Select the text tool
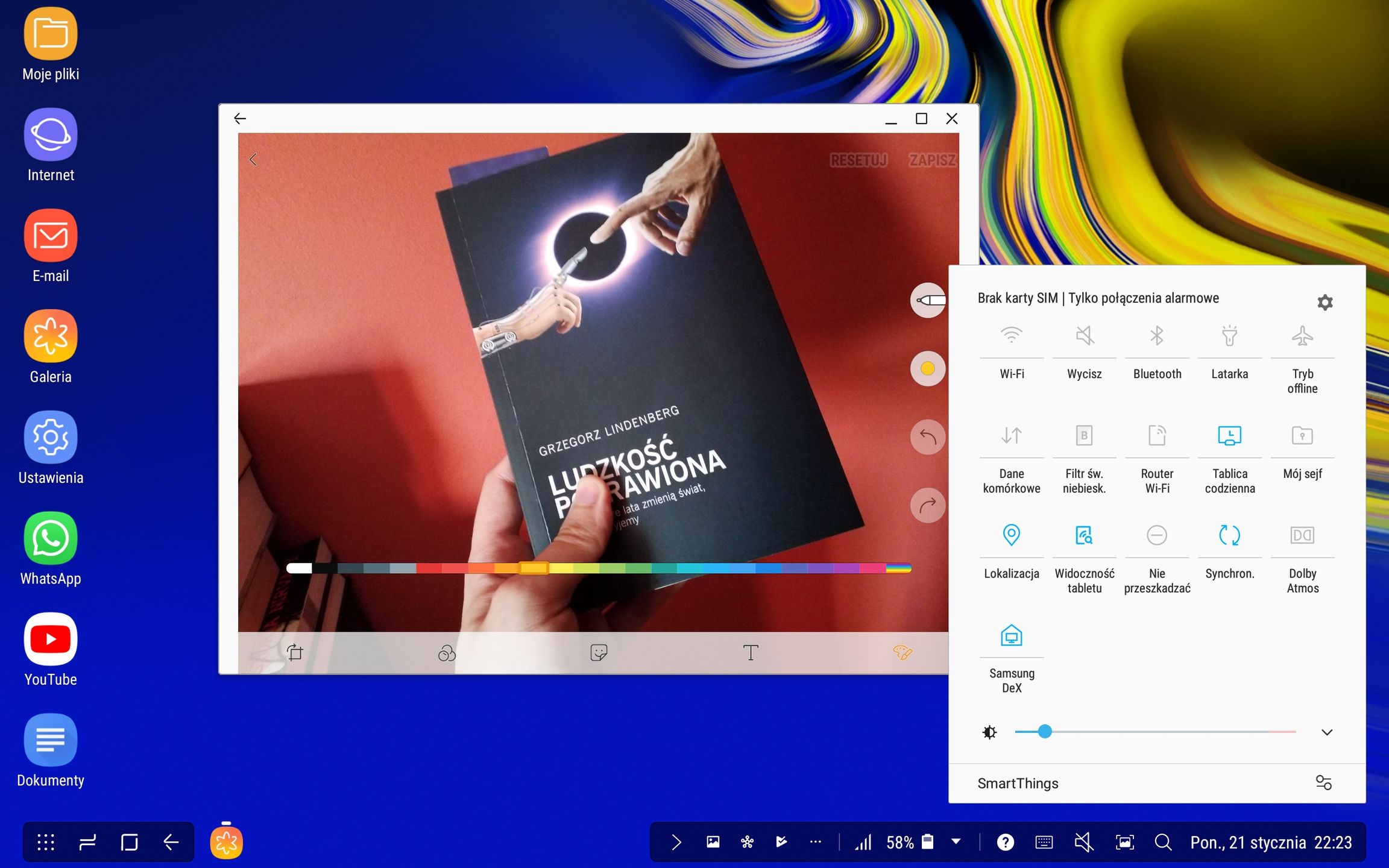This screenshot has width=1389, height=868. pos(751,652)
